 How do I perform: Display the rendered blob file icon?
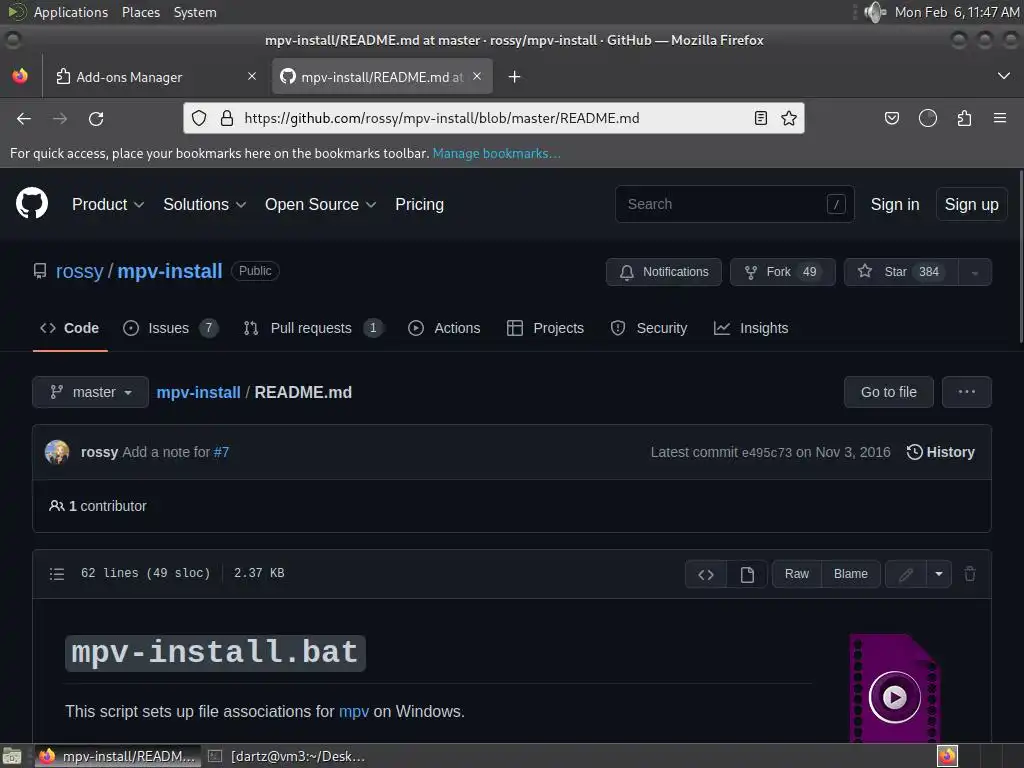point(747,575)
